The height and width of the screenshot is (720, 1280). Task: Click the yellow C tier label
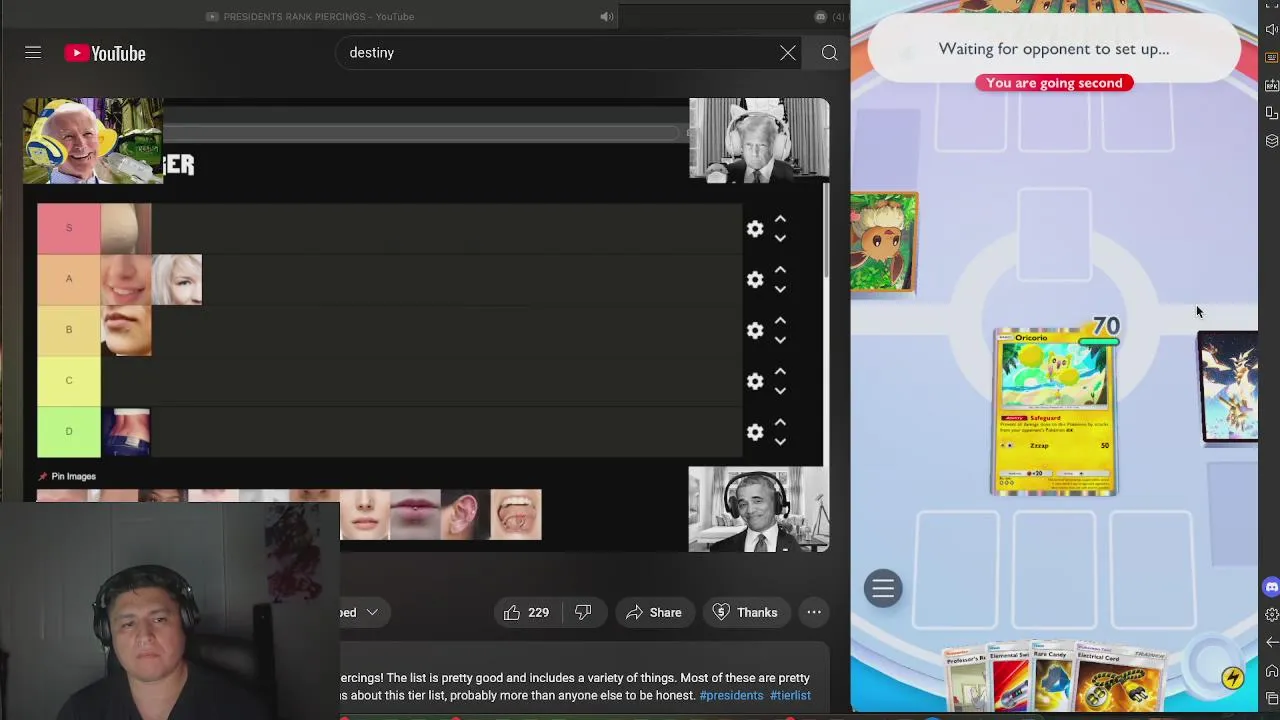[69, 381]
